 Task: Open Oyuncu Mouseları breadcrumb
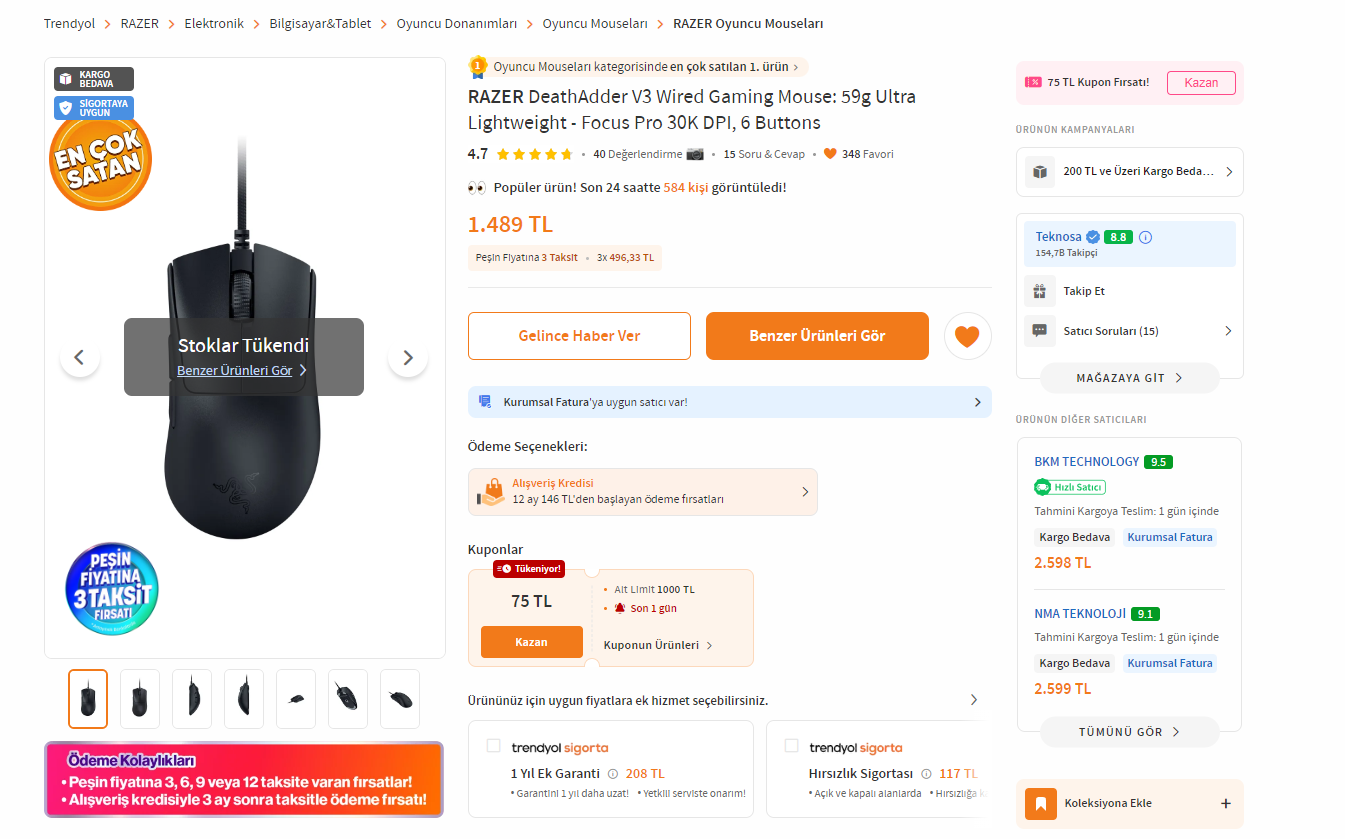(595, 23)
